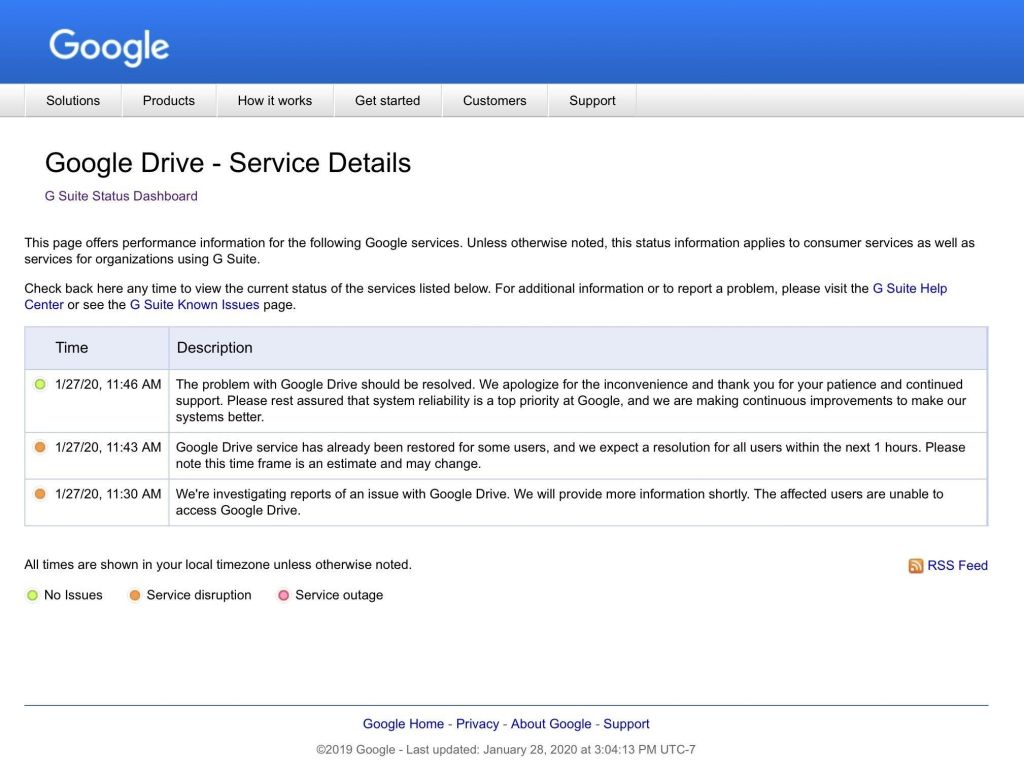Click the Get started navigation item
This screenshot has height=777, width=1024.
click(387, 100)
